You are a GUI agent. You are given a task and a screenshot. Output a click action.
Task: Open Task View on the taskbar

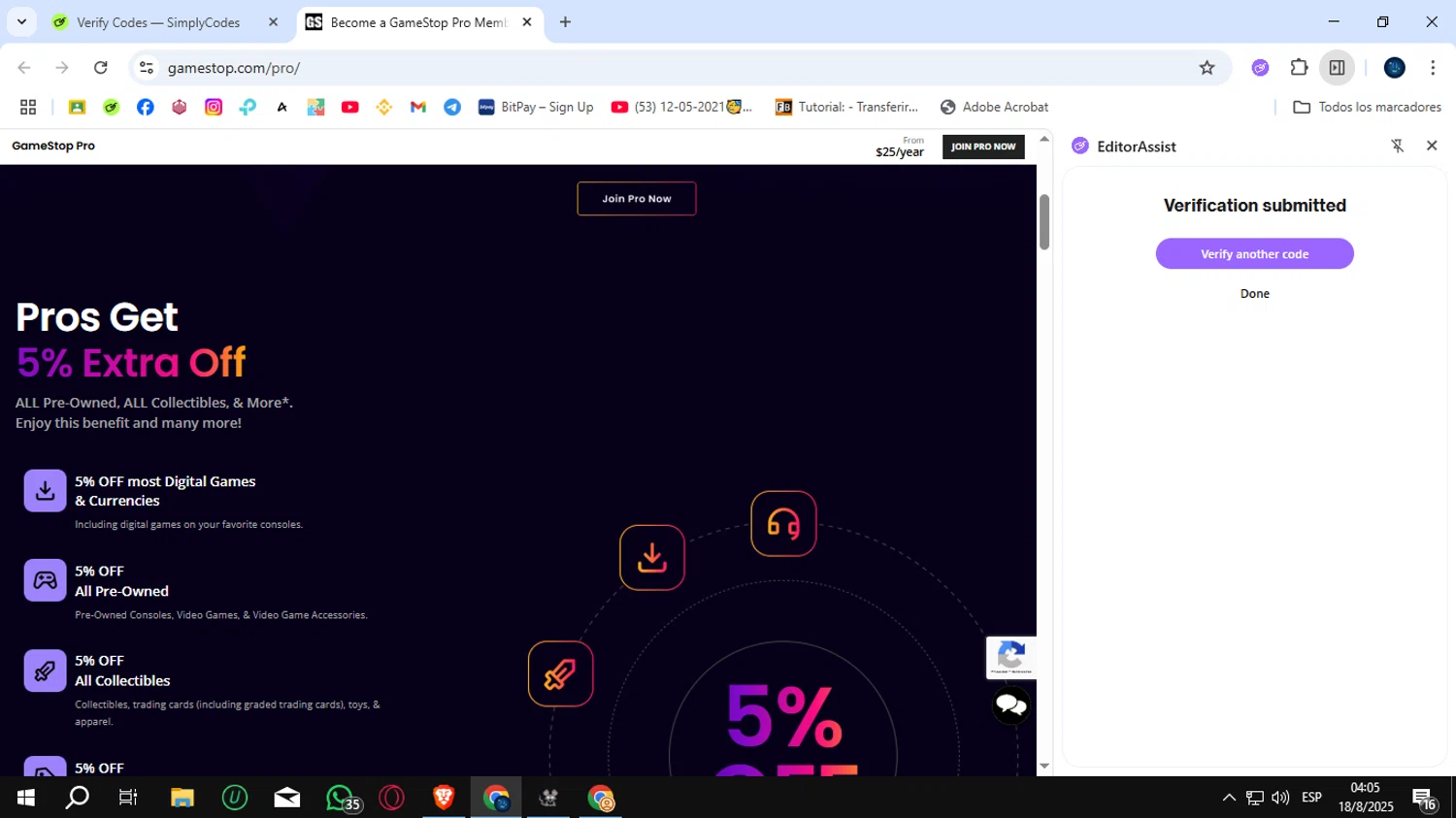click(x=128, y=798)
